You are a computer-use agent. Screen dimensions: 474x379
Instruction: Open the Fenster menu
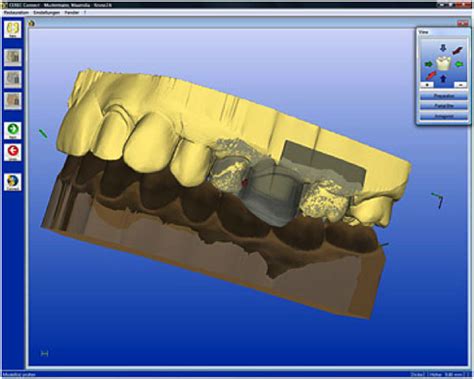click(x=72, y=13)
